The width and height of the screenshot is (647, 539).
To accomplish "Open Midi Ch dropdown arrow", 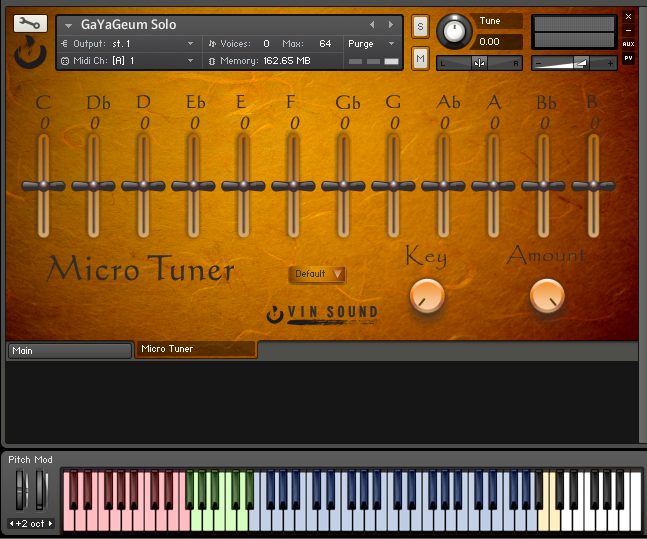I will (x=190, y=61).
